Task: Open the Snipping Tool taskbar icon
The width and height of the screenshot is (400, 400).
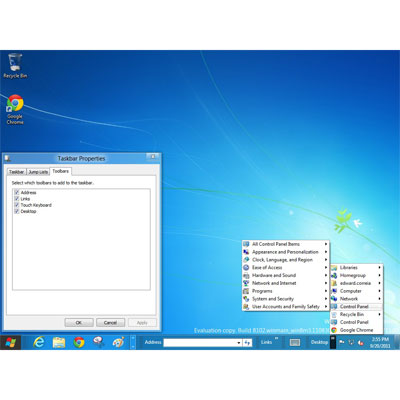Action: click(99, 342)
